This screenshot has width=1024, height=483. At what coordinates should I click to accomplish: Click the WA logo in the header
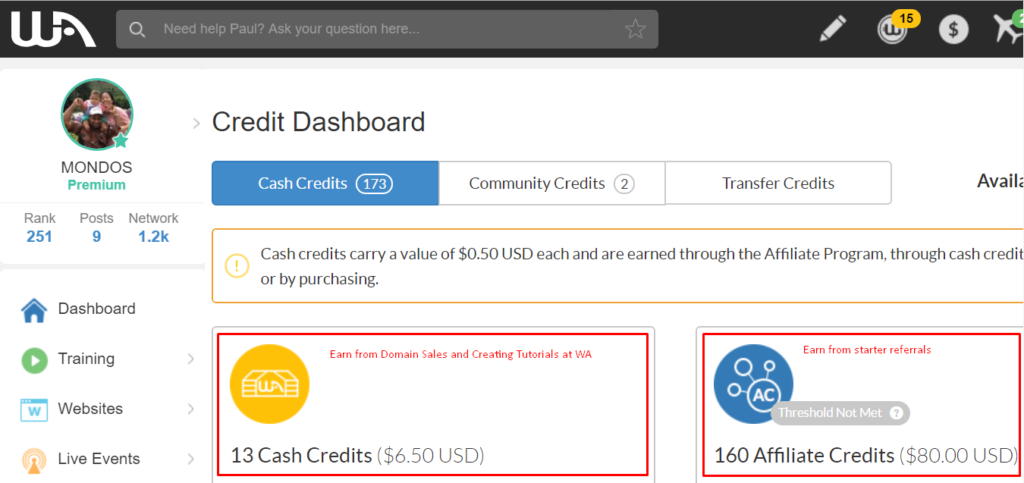[53, 29]
